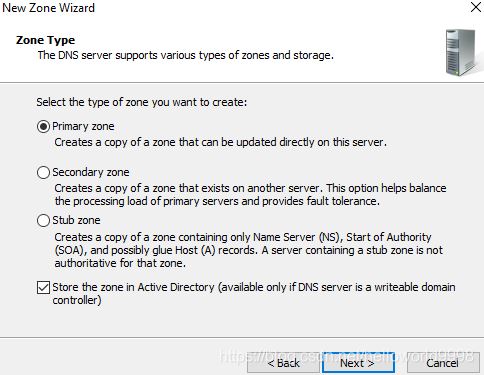The image size is (484, 375).
Task: Click the Primary zone label text
Action: [x=83, y=126]
